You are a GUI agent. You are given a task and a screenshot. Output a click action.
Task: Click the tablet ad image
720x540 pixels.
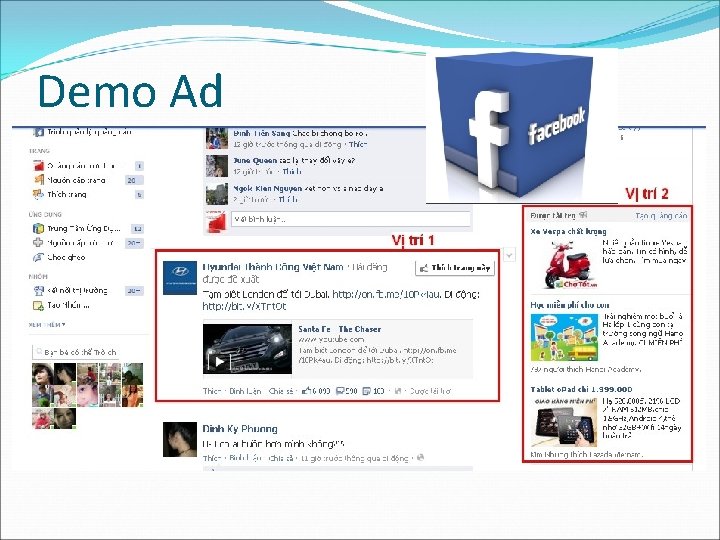point(564,422)
